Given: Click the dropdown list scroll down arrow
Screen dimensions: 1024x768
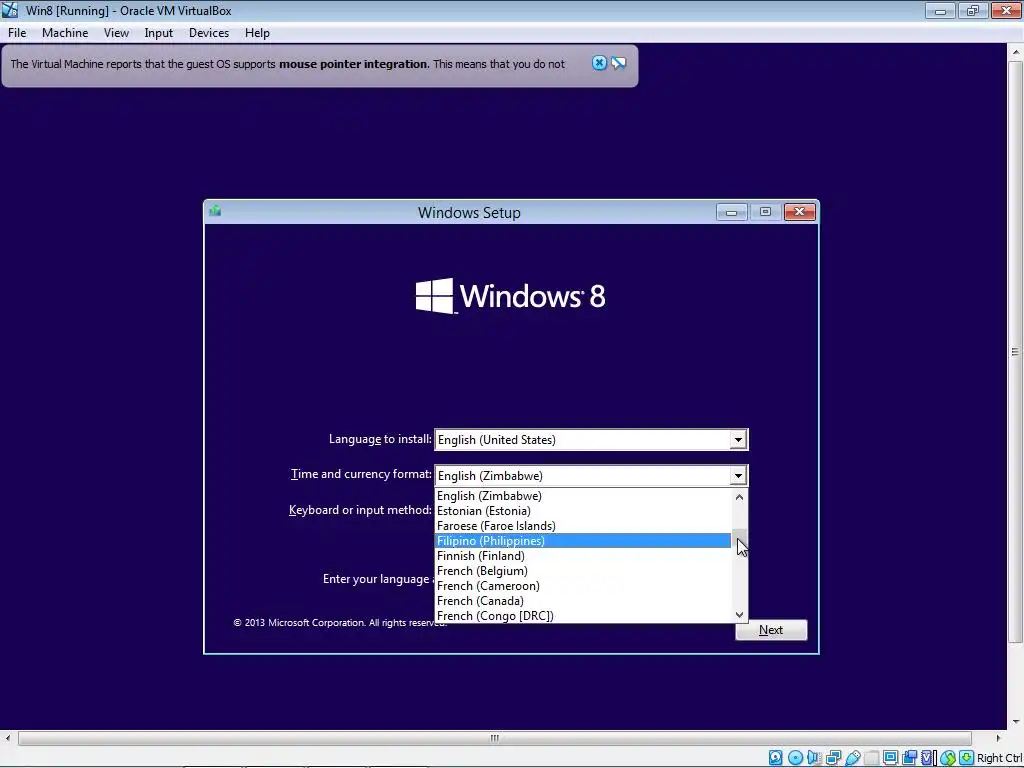Looking at the screenshot, I should coord(739,615).
